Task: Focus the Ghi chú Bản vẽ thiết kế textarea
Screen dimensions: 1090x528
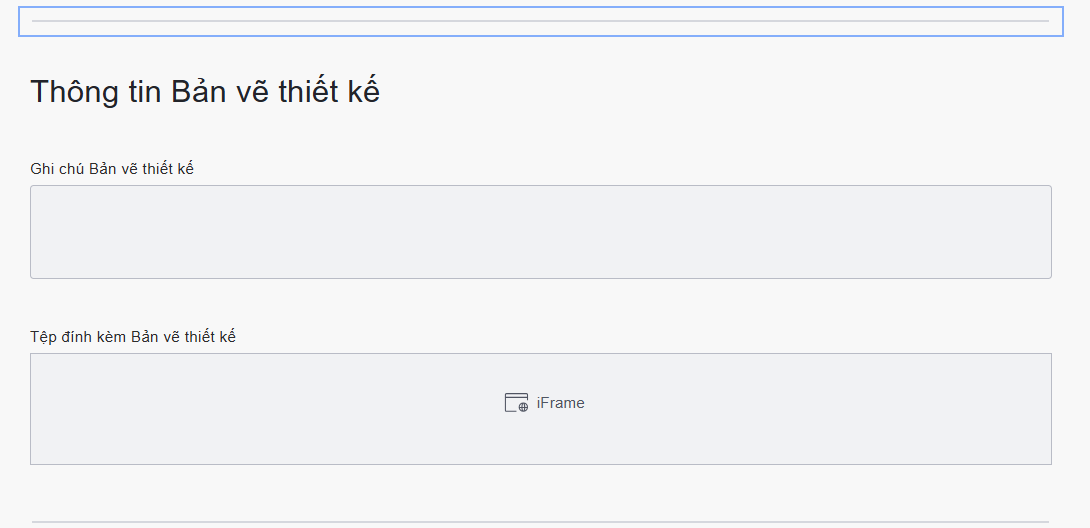Action: click(x=540, y=231)
